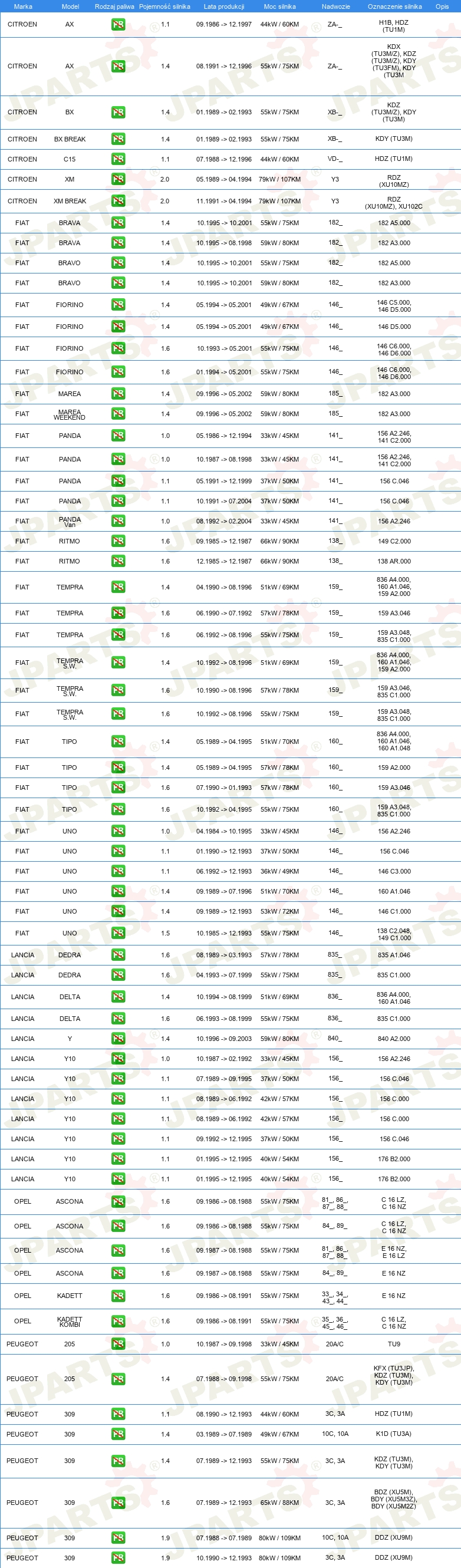
Task: Click fuel icon in Fiat BRAVA 182 A3.000 row
Action: pyautogui.click(x=118, y=243)
